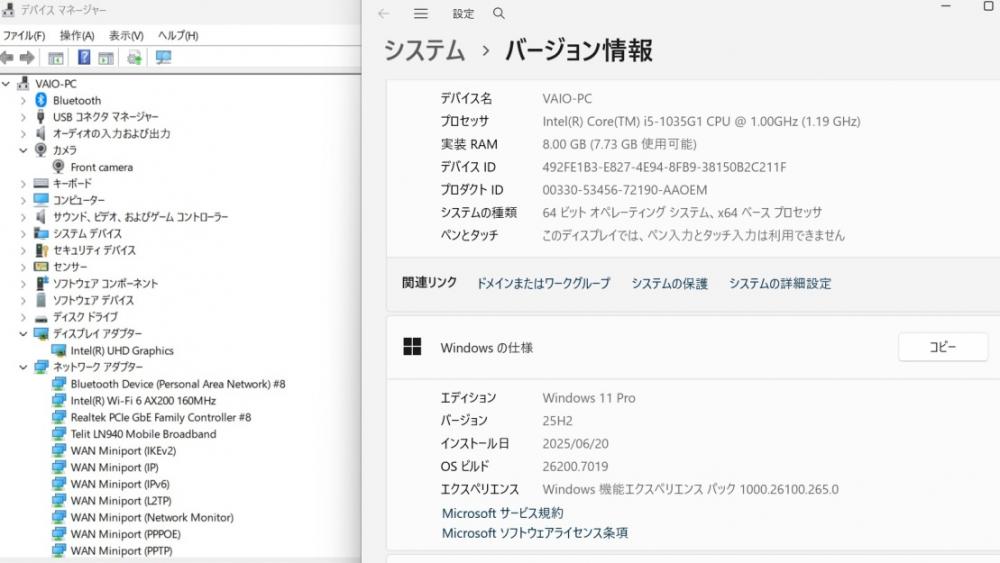
Task: Select サウンド、ビデオ、およびゲーム コントローラー category
Action: pos(140,217)
